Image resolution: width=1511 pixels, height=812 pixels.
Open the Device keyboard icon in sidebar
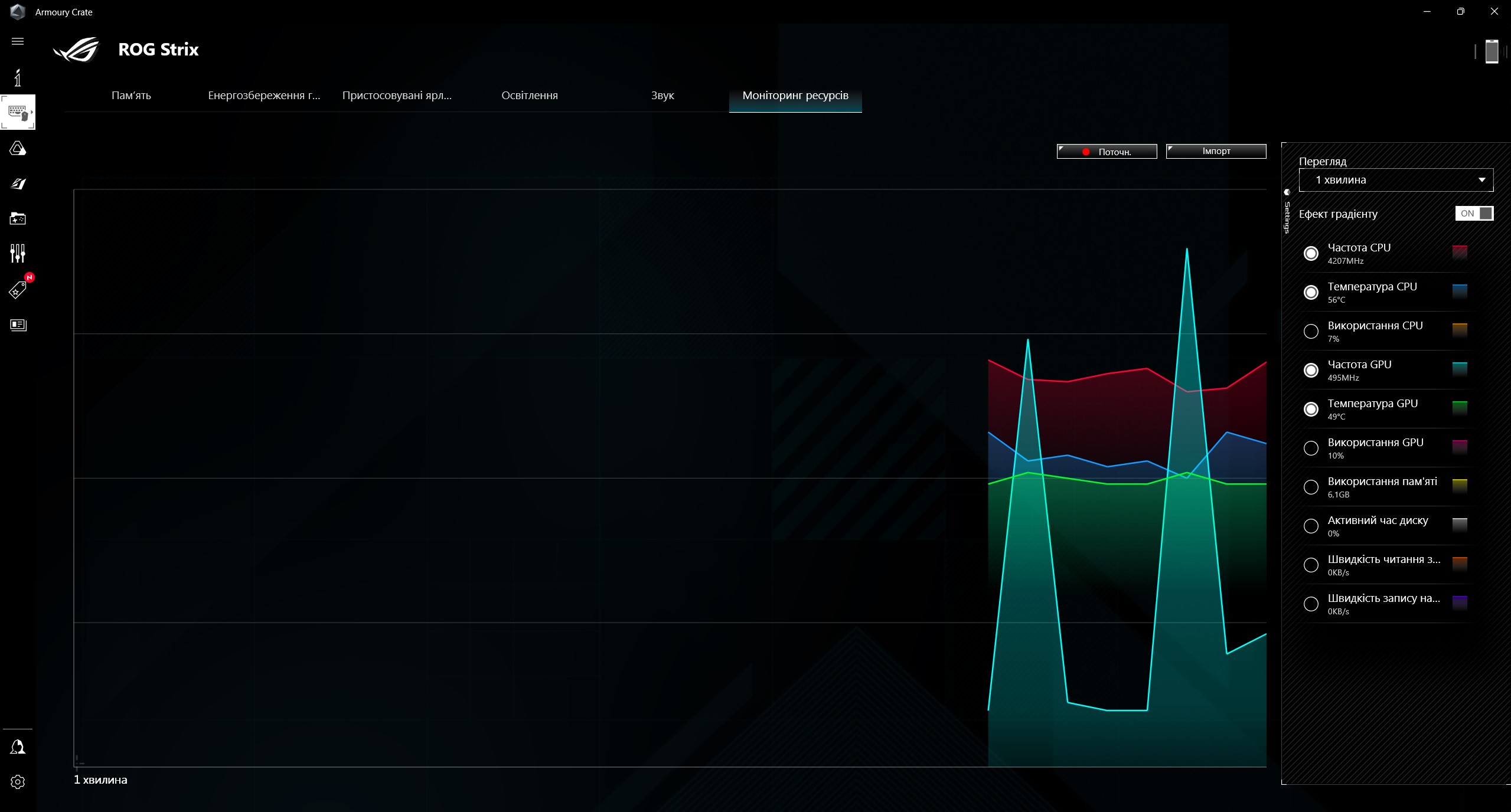tap(18, 112)
